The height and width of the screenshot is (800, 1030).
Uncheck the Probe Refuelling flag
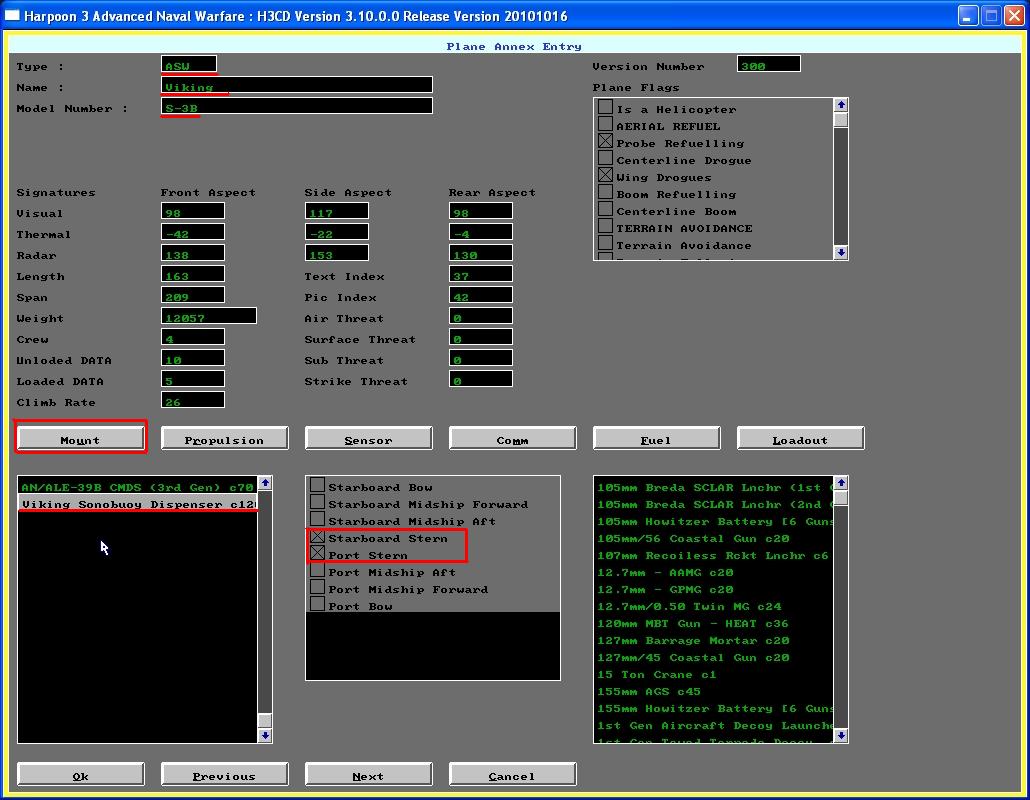click(x=605, y=141)
